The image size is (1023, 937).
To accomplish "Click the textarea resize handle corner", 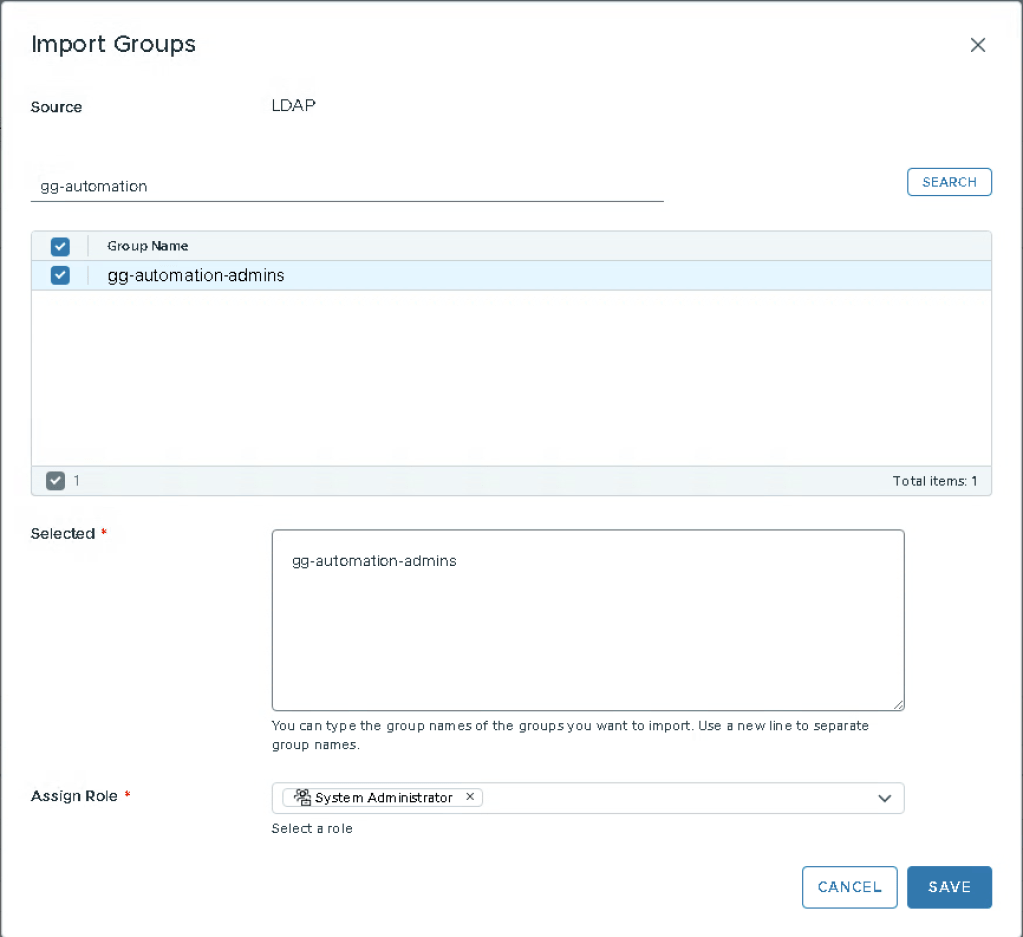I will 898,704.
